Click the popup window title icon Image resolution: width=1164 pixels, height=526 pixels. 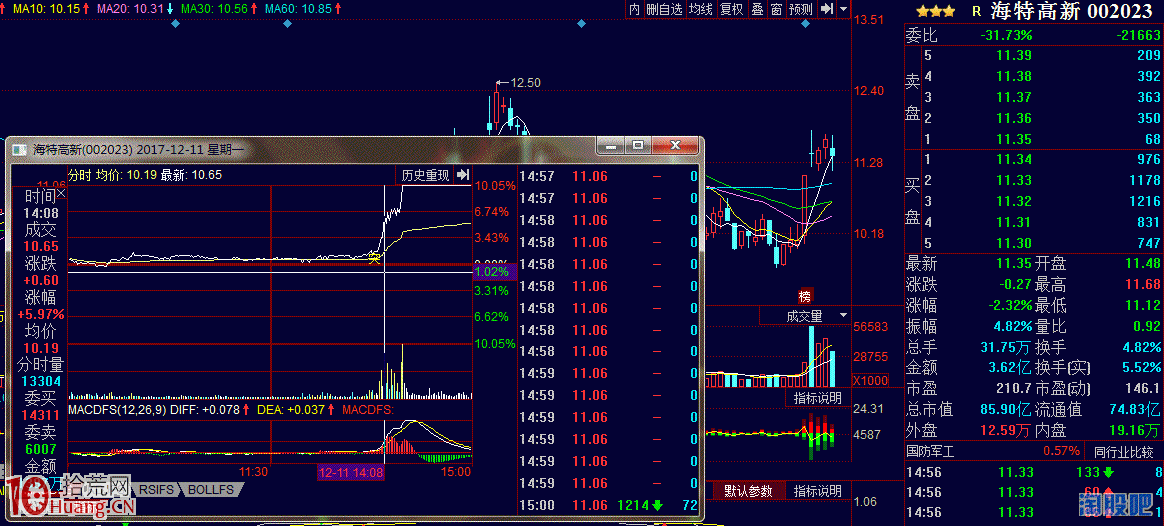20,149
